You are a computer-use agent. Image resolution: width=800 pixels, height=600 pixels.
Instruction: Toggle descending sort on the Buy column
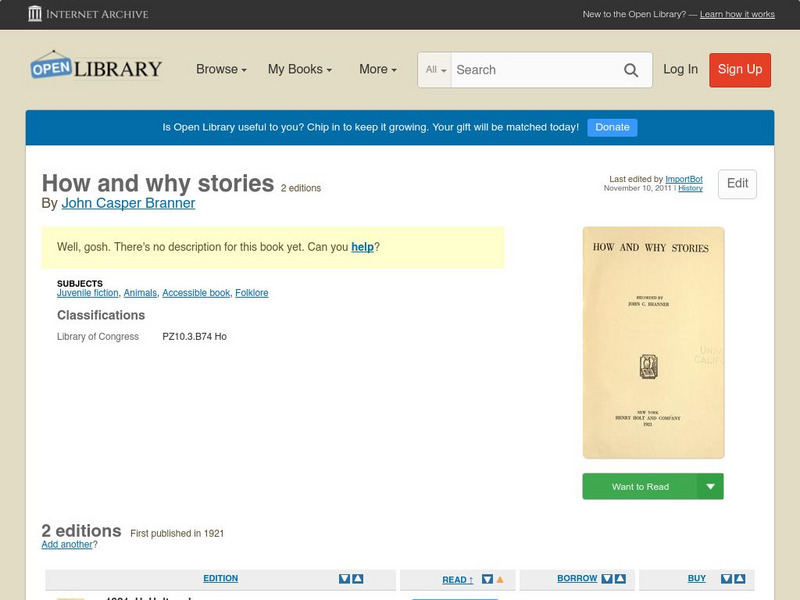(x=727, y=578)
